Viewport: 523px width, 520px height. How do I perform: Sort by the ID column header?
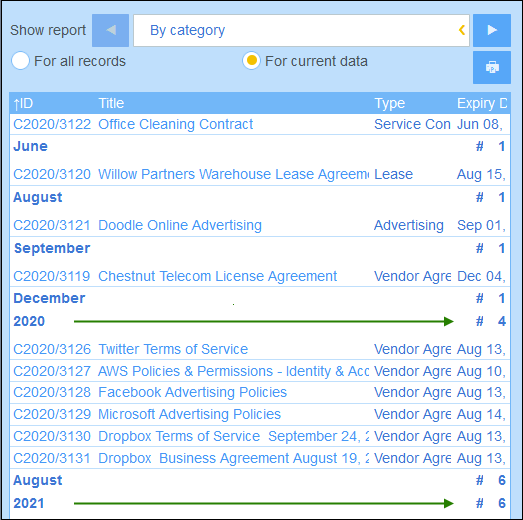(23, 103)
